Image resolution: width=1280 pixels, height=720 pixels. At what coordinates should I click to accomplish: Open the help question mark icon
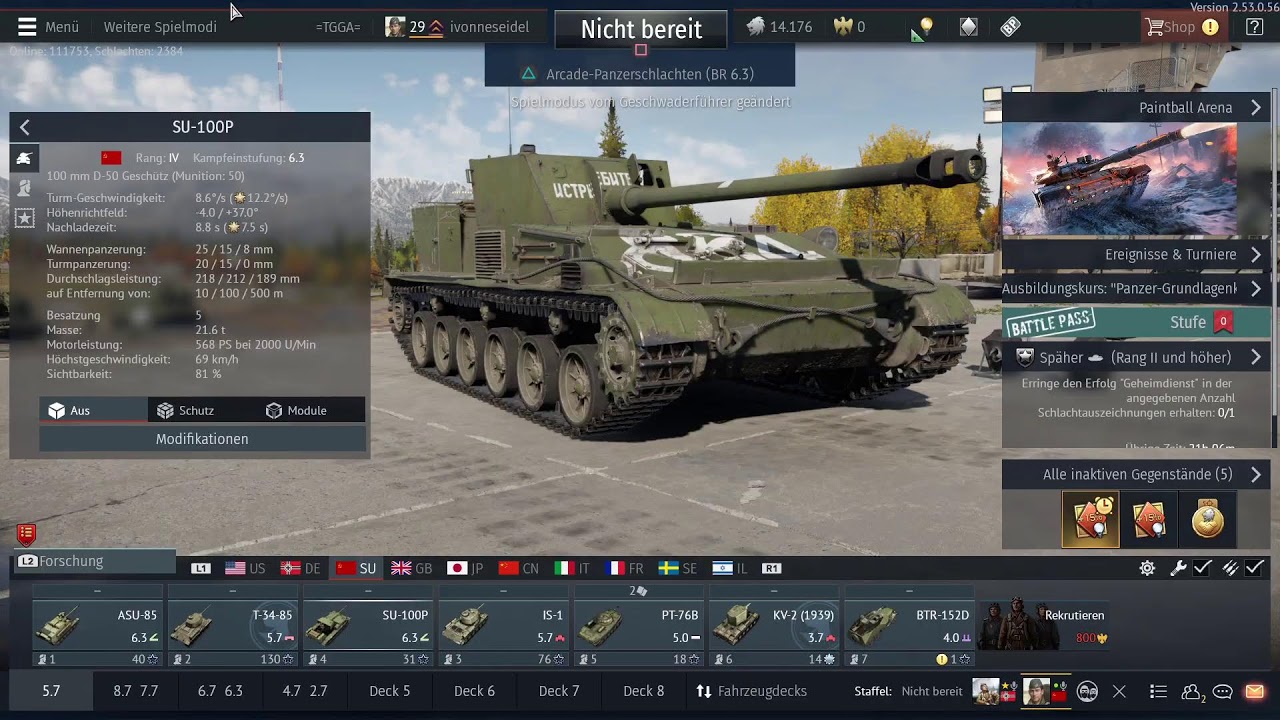(x=1254, y=27)
